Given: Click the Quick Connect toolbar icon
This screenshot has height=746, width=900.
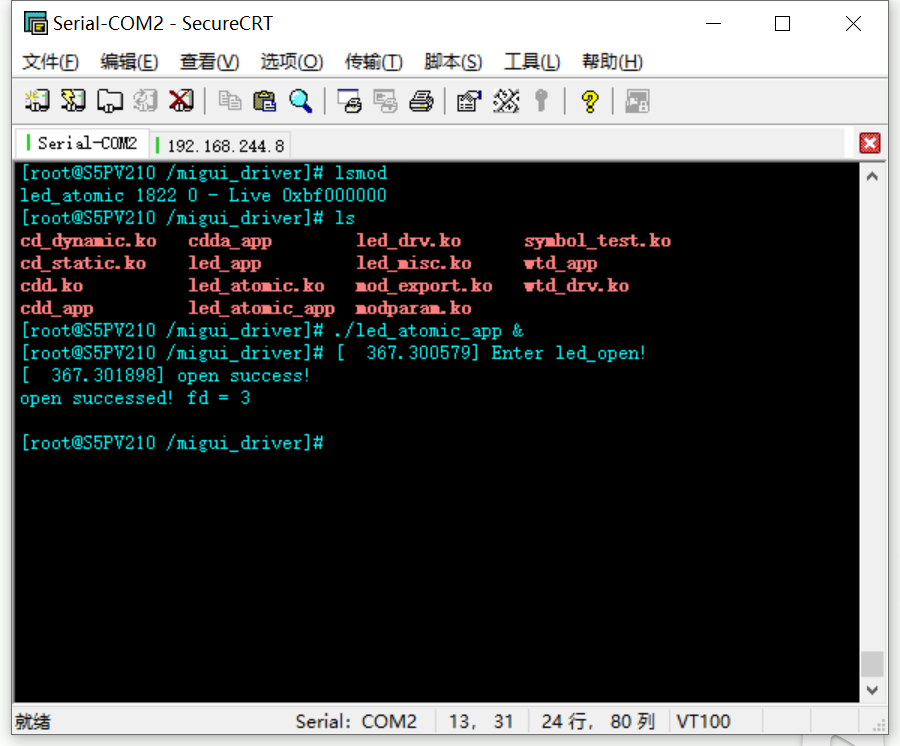Looking at the screenshot, I should [x=73, y=101].
